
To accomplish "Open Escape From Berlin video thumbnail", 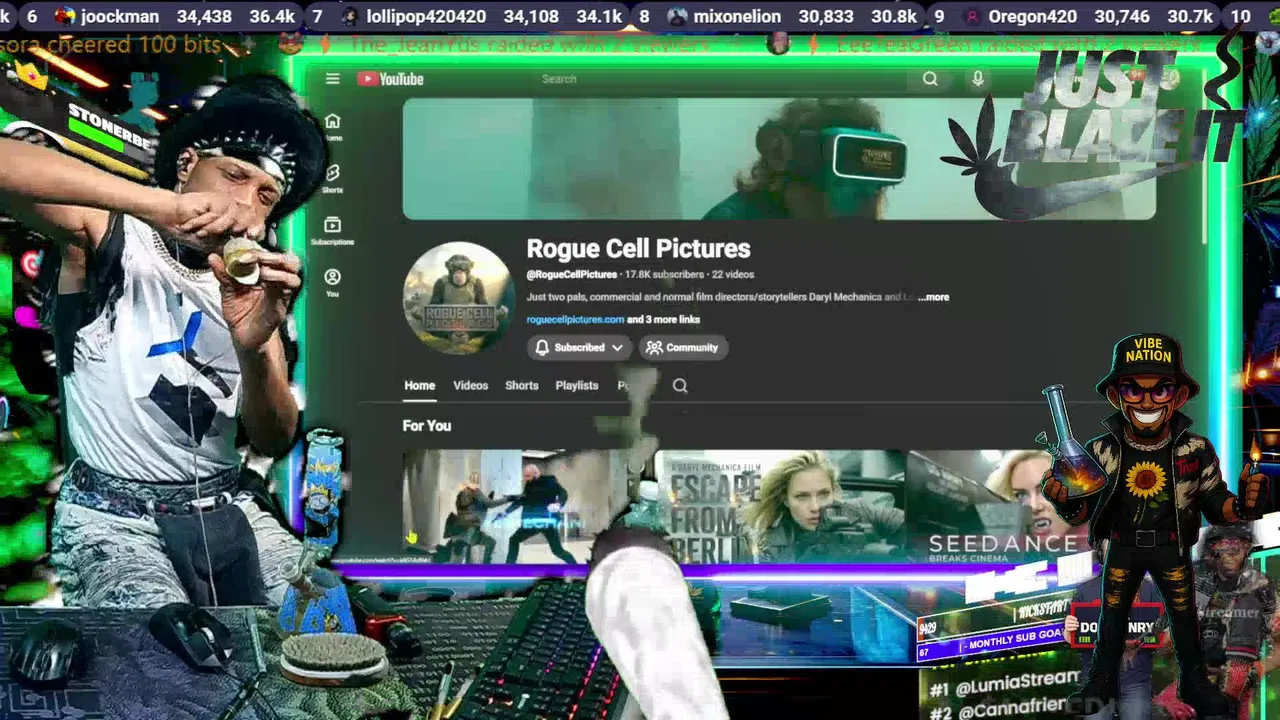I will 780,506.
